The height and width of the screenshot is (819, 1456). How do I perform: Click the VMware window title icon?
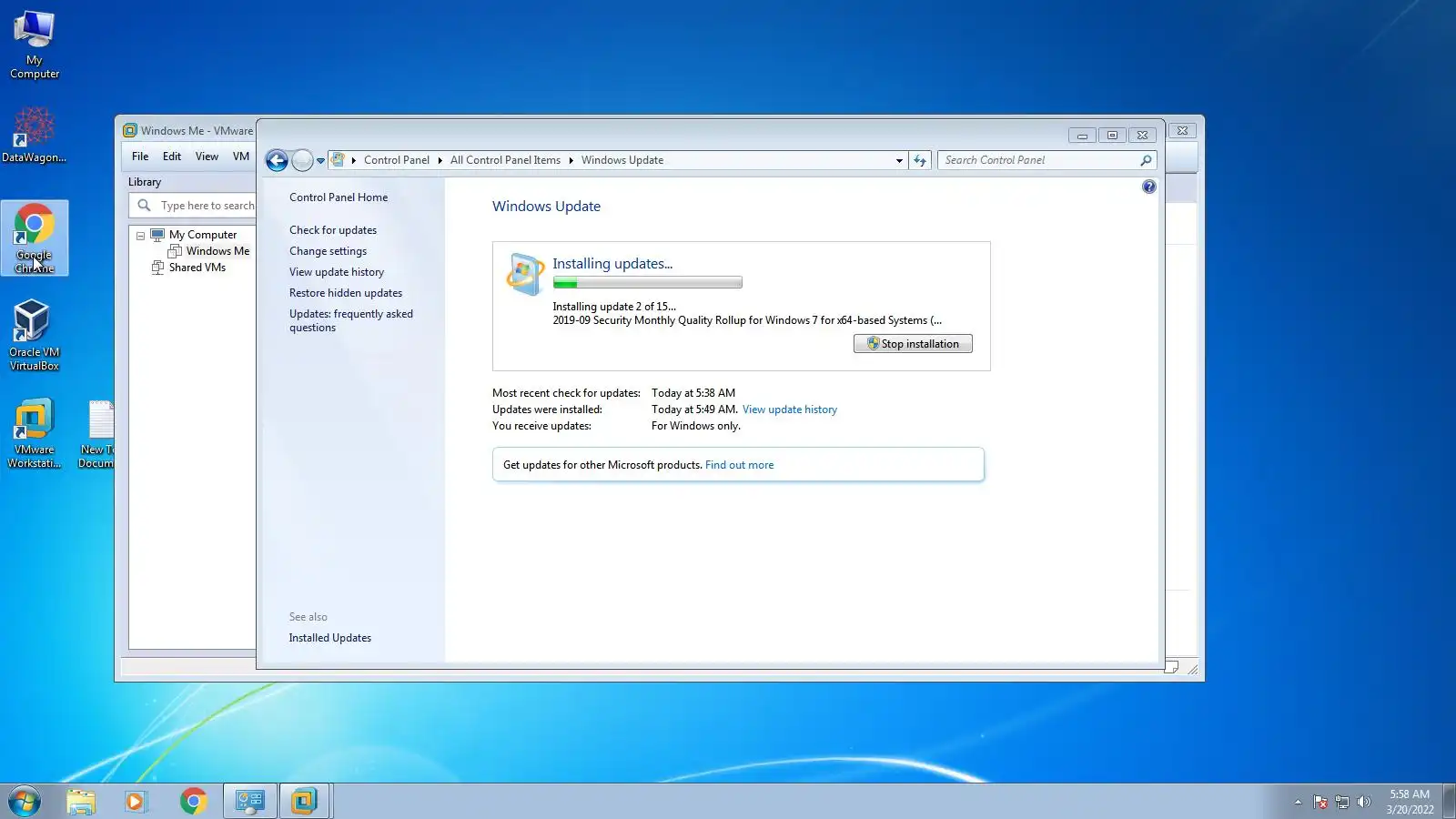pyautogui.click(x=130, y=130)
